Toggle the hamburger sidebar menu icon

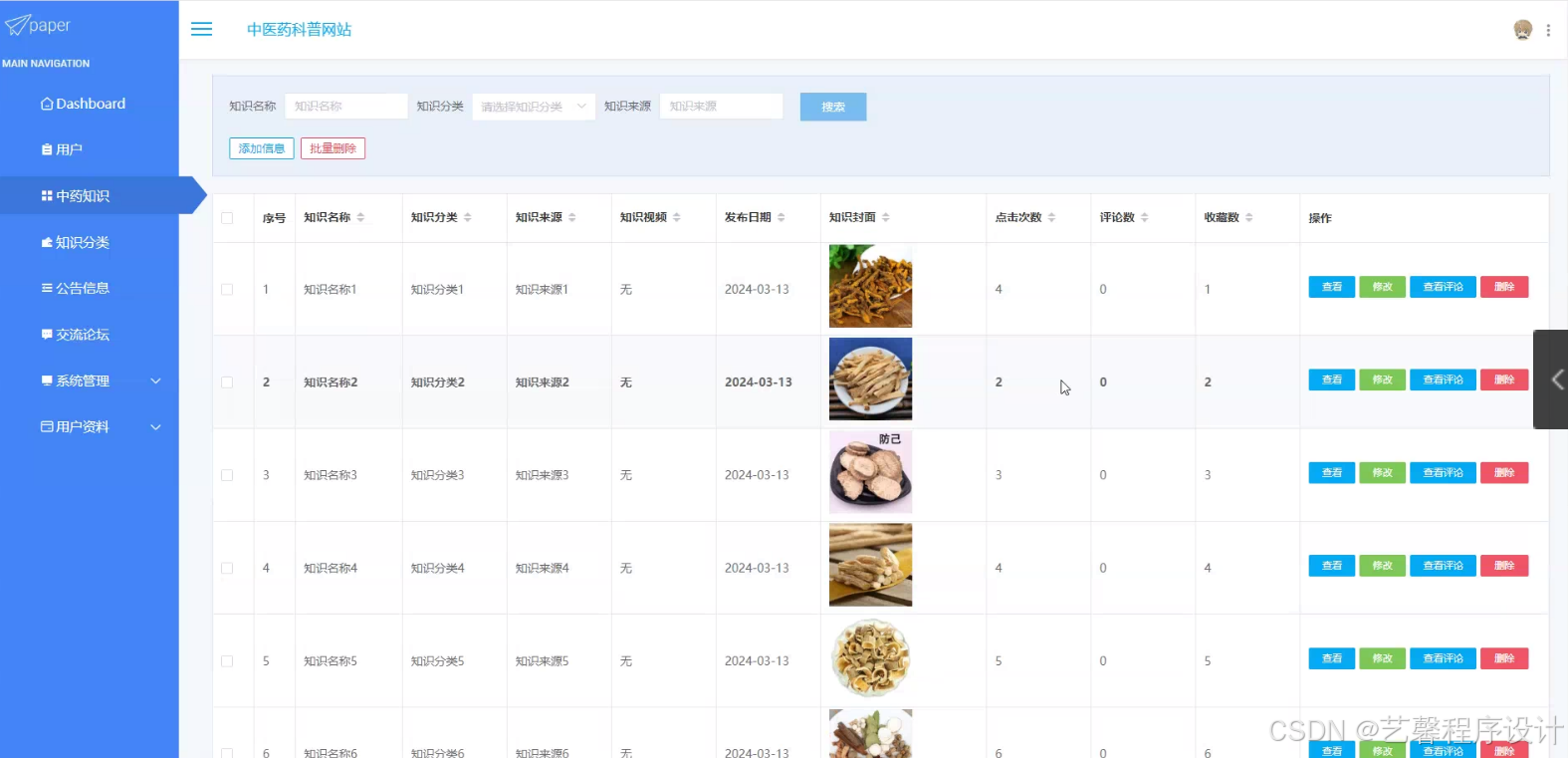[x=201, y=29]
